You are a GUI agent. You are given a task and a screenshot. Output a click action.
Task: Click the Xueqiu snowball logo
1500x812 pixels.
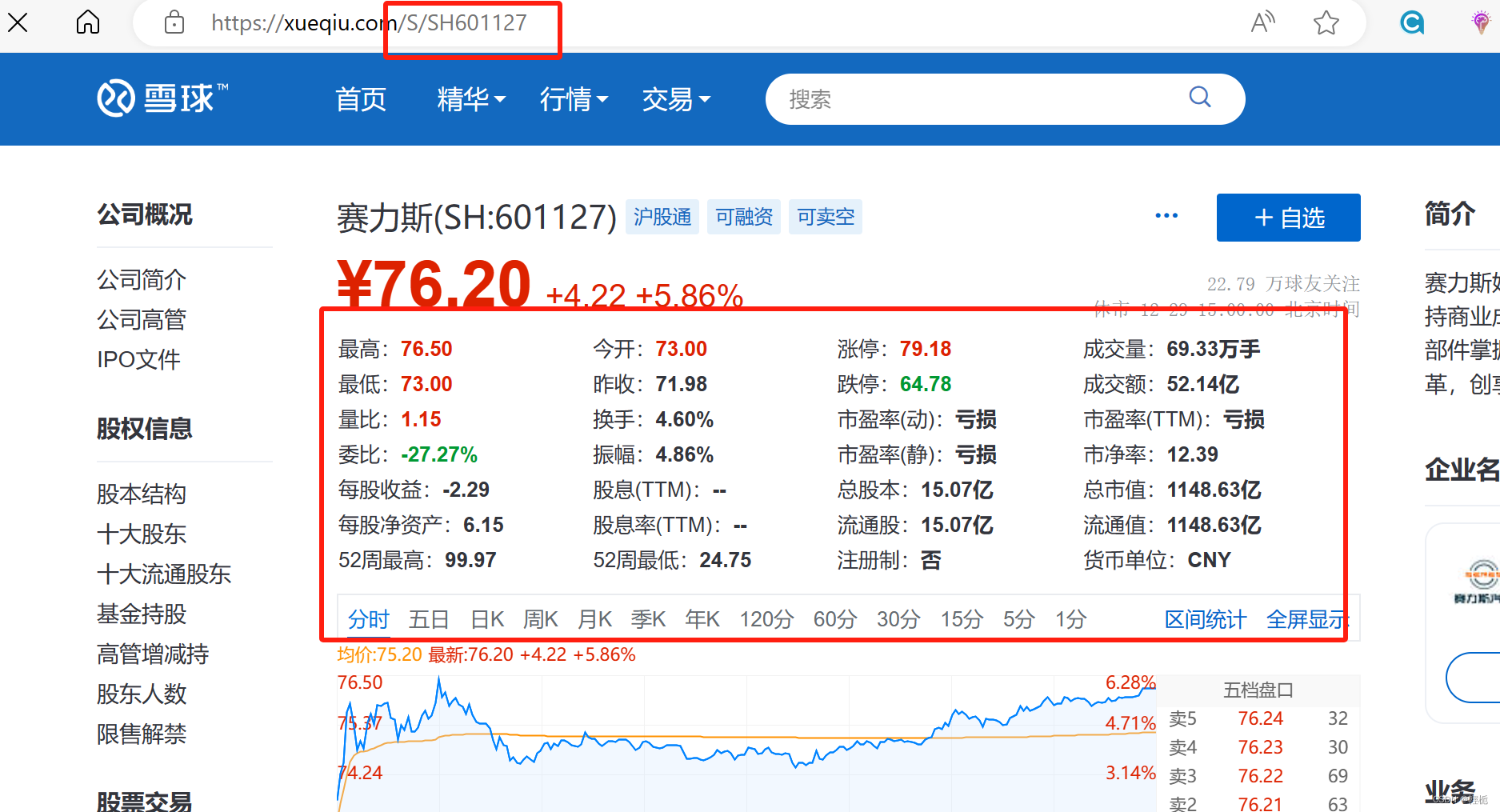pyautogui.click(x=162, y=98)
